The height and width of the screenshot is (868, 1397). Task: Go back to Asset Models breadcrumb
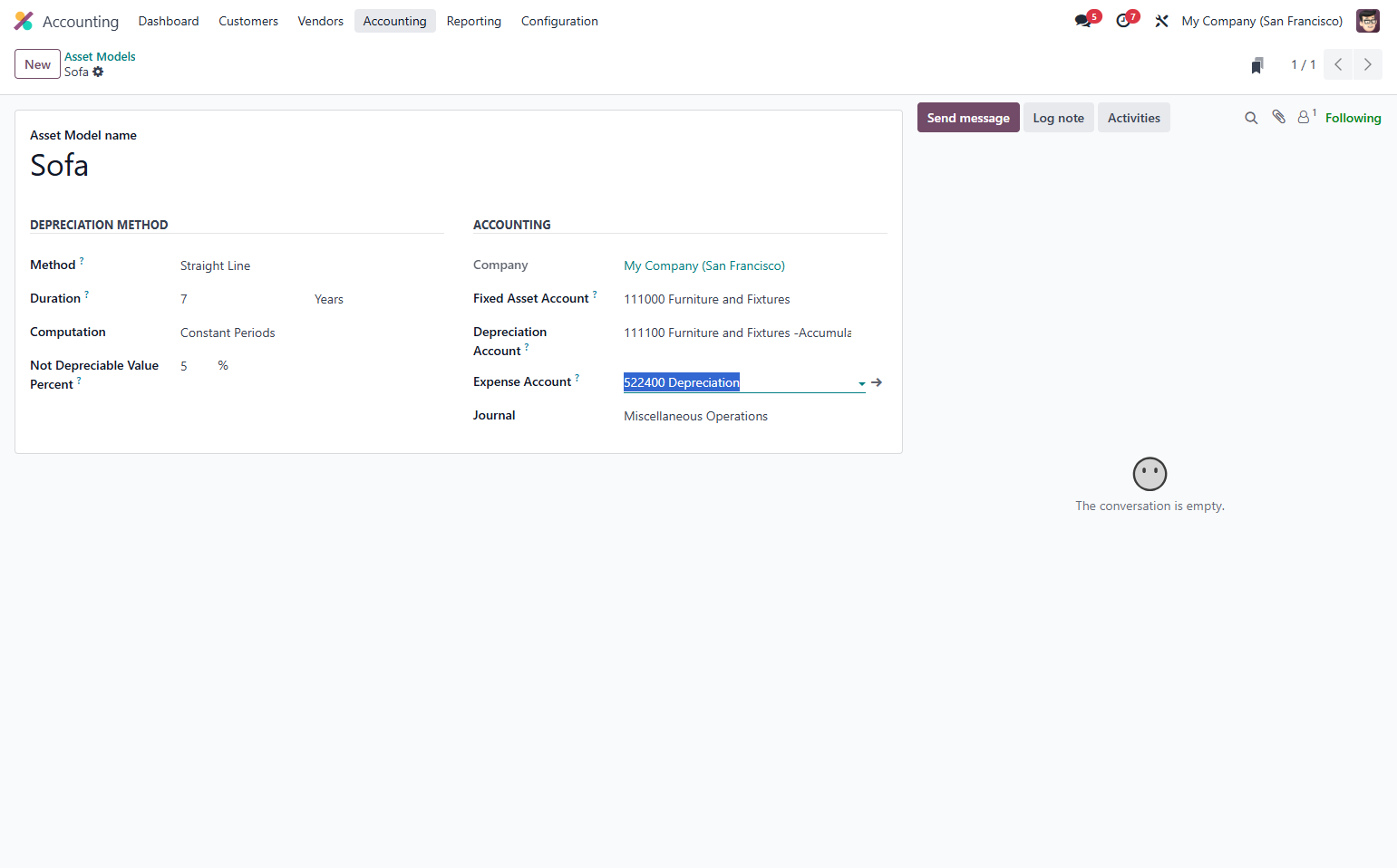100,56
